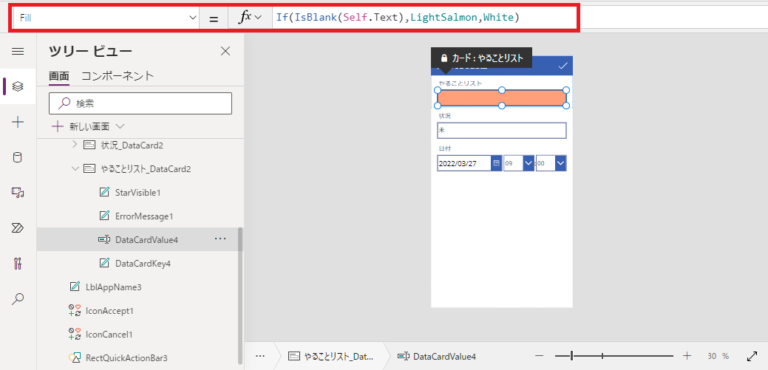Click やることリスト_Dat... breadcrumb
The width and height of the screenshot is (768, 370).
[x=332, y=356]
